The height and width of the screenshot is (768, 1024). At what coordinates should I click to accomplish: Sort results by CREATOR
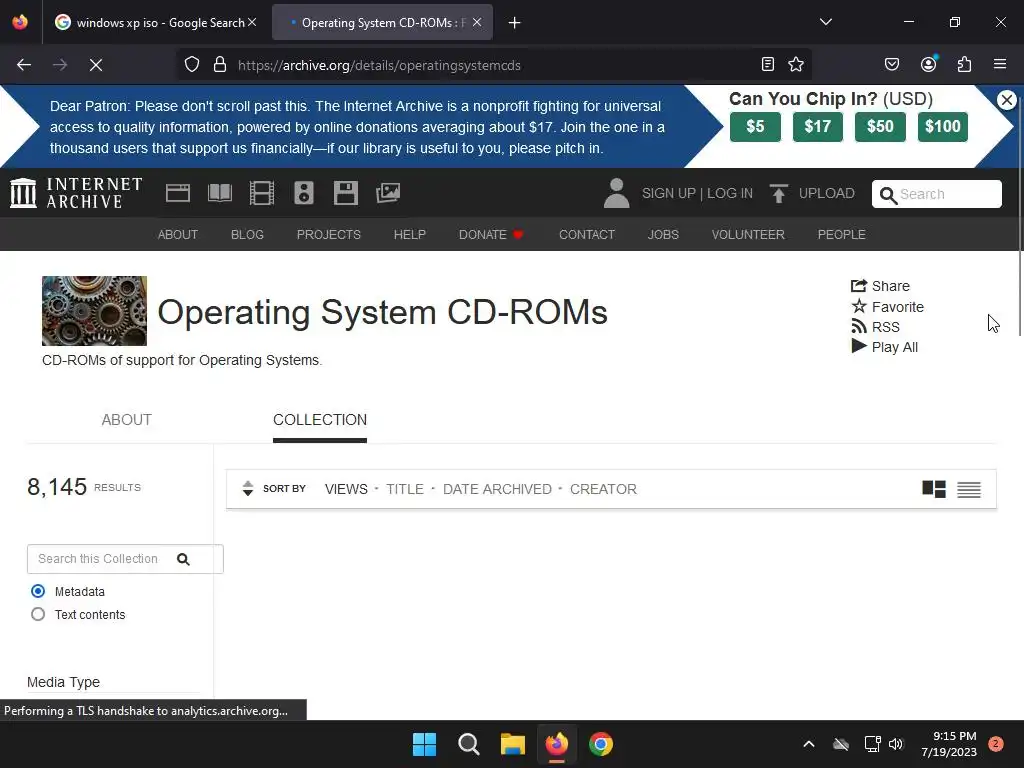coord(603,489)
